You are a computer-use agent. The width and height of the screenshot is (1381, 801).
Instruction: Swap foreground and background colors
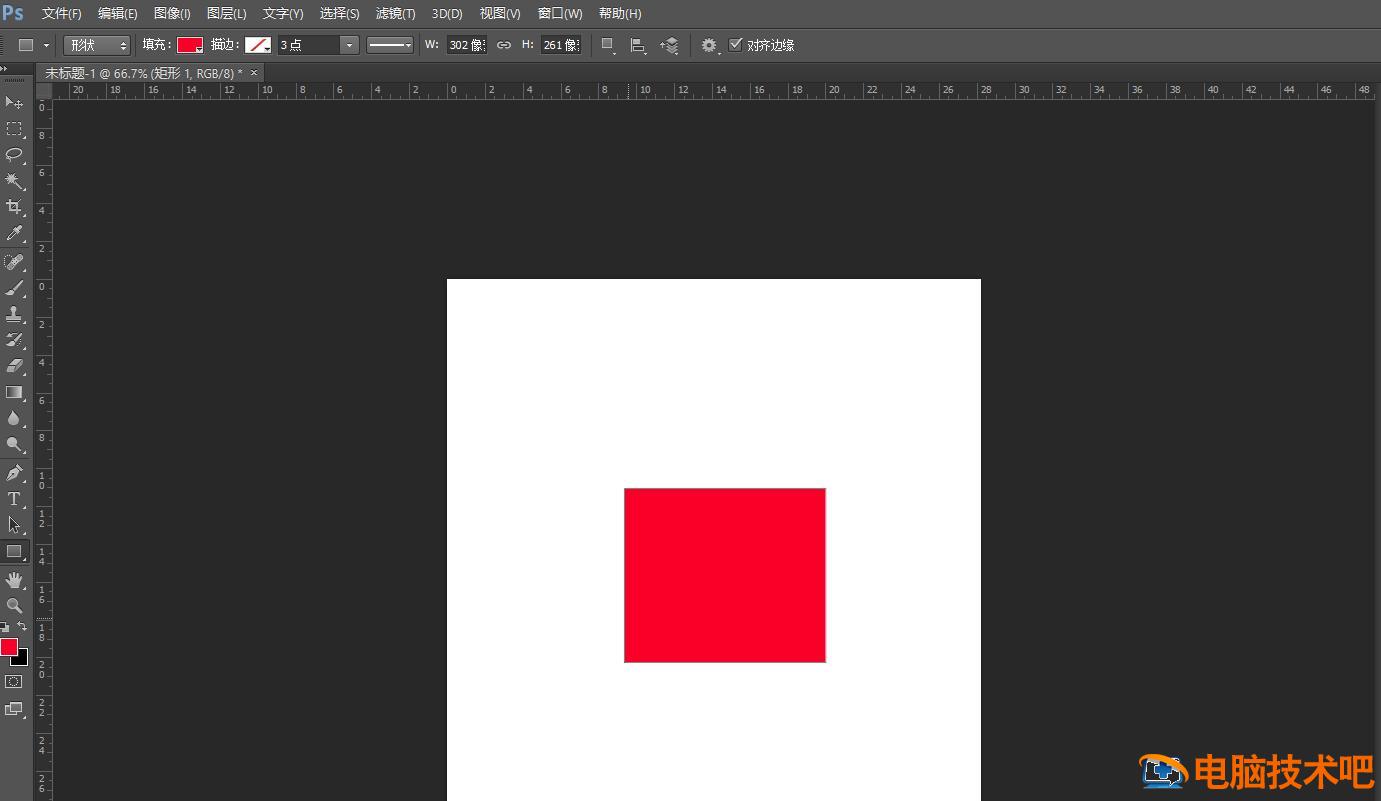click(22, 627)
